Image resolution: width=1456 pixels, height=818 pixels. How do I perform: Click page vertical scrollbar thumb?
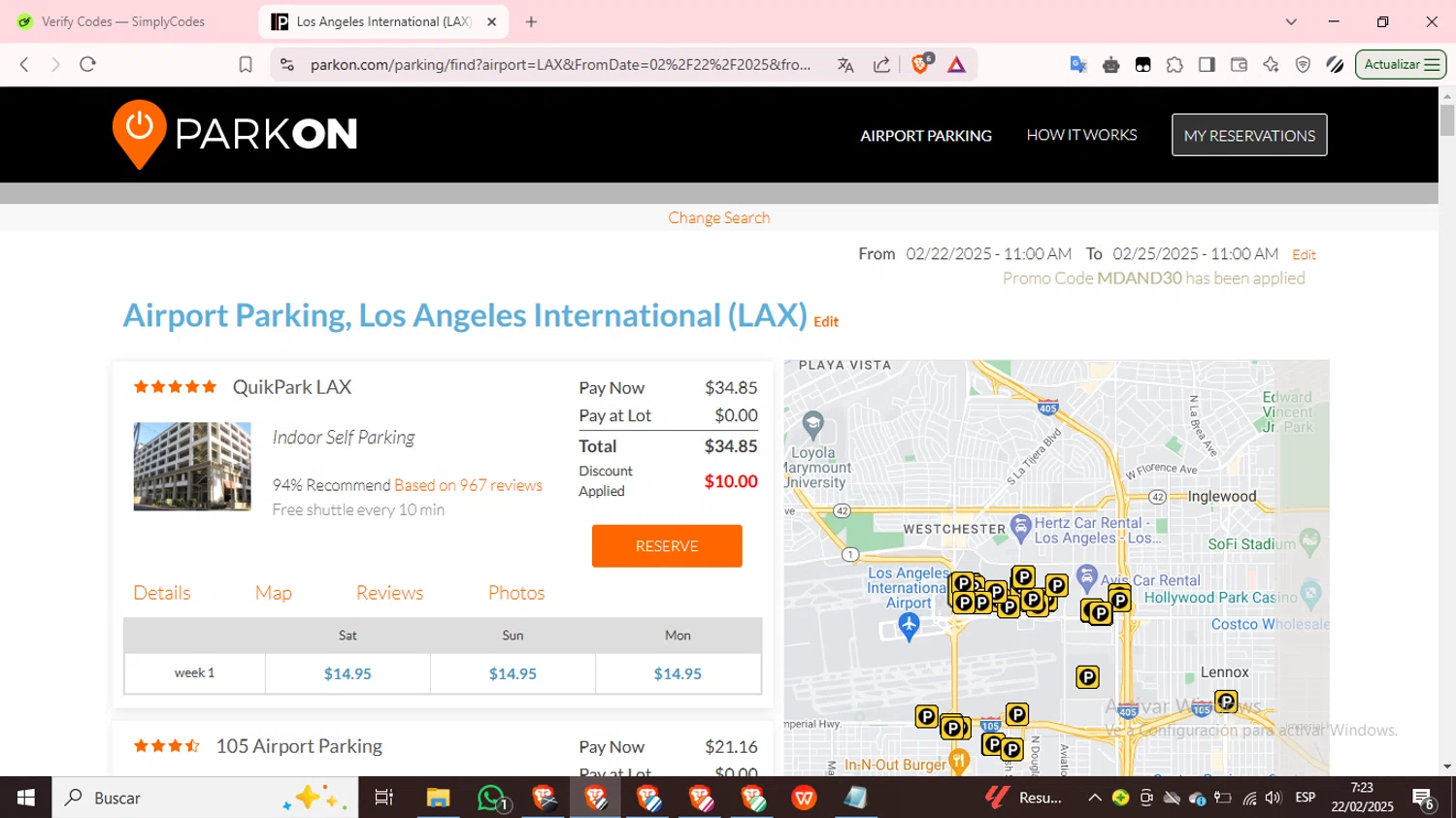1447,120
